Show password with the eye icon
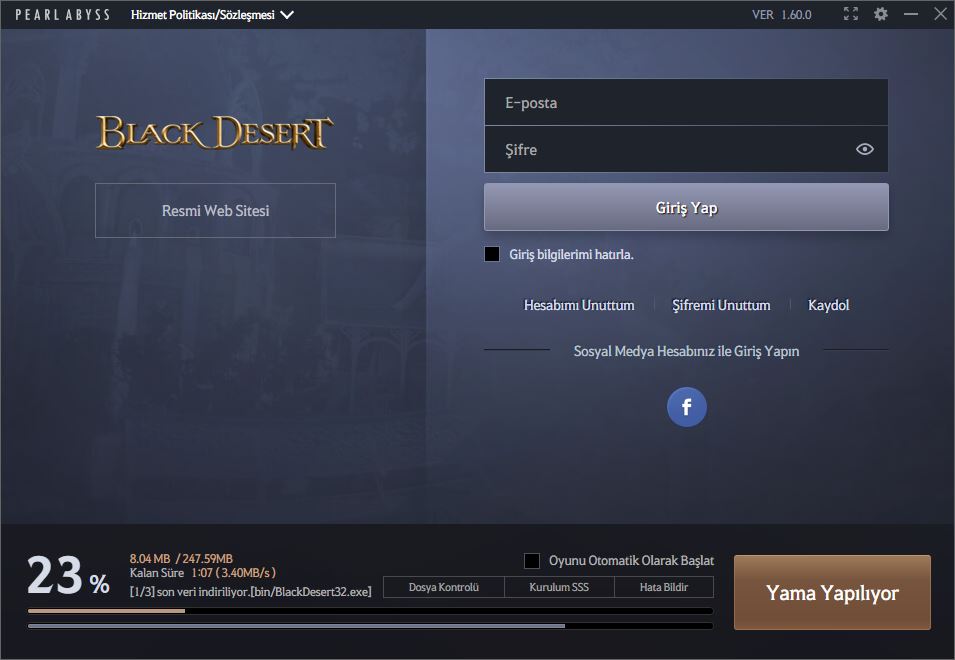The height and width of the screenshot is (660, 955). [x=865, y=149]
